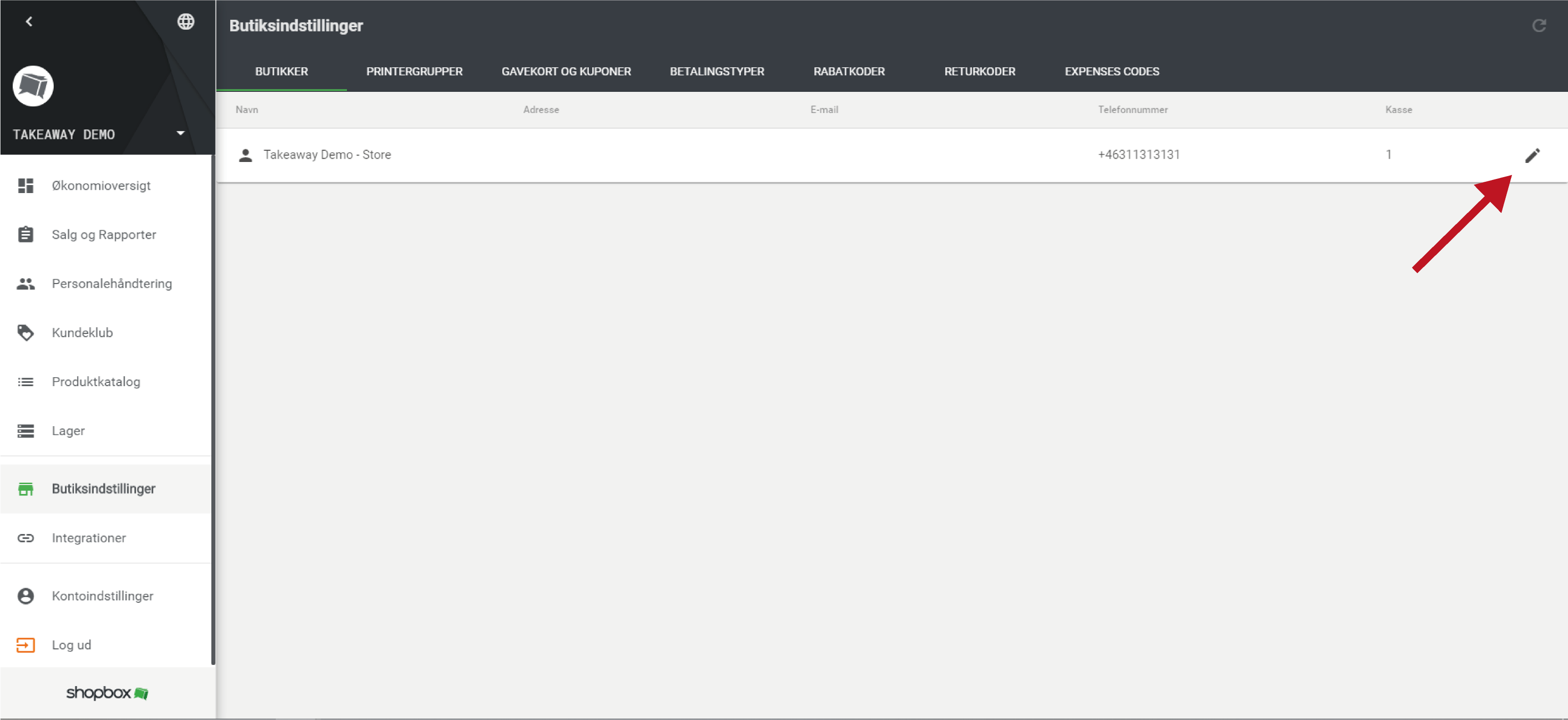Click the Kundeklub tag icon

(x=25, y=332)
